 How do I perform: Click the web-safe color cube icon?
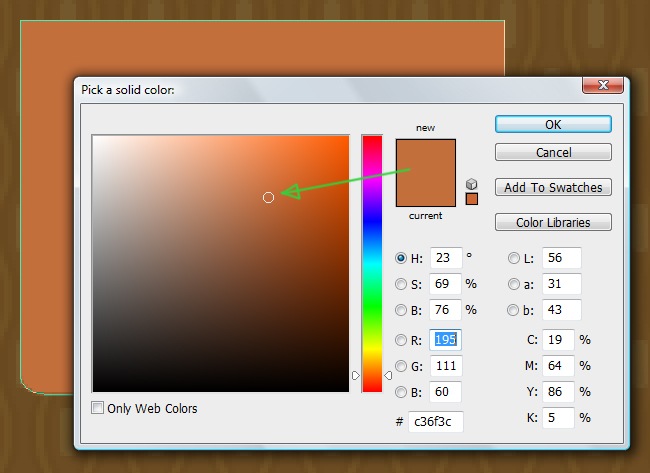point(472,183)
